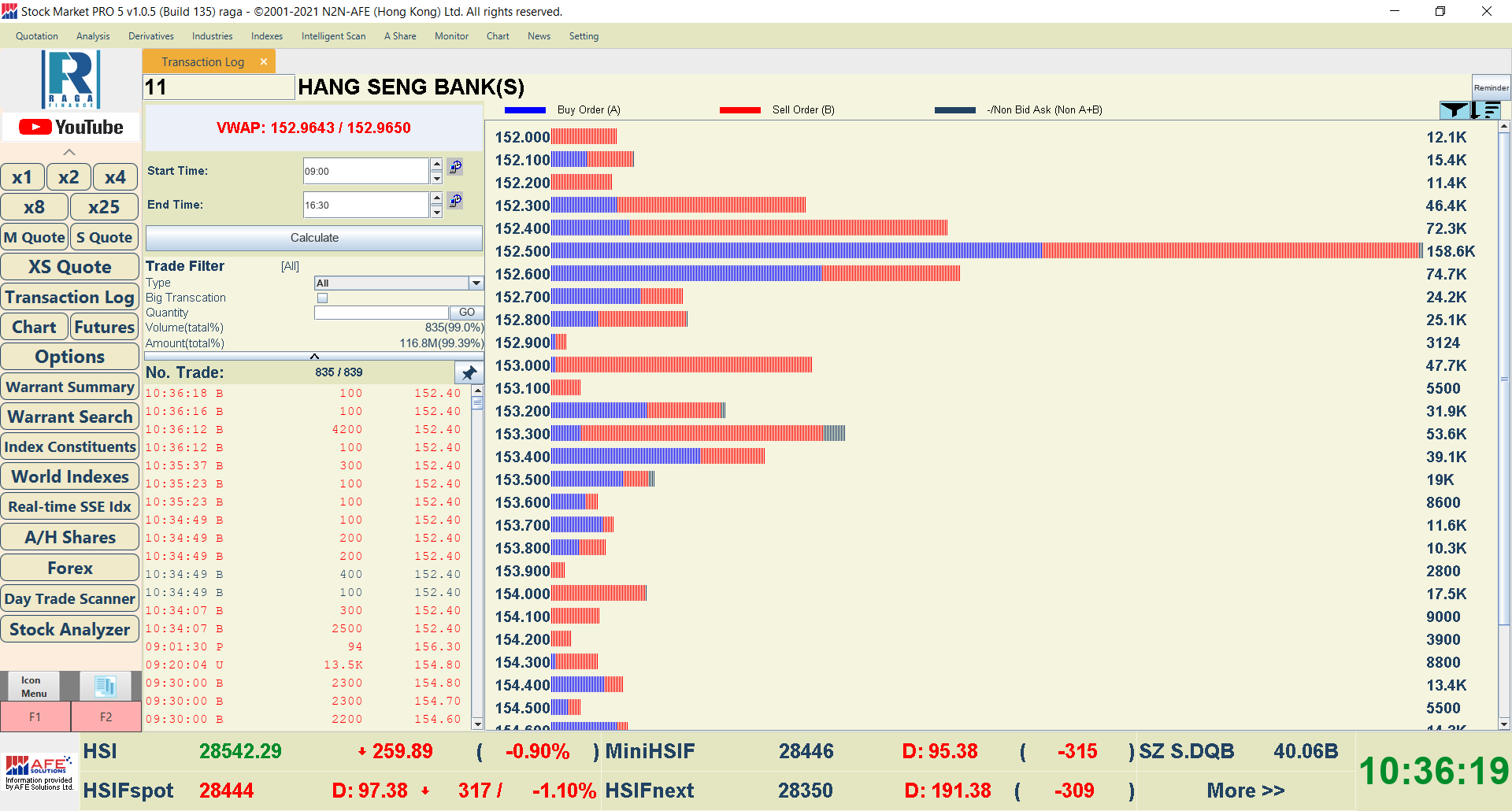
Task: Enable the Big Transaction checkbox
Action: (x=322, y=298)
